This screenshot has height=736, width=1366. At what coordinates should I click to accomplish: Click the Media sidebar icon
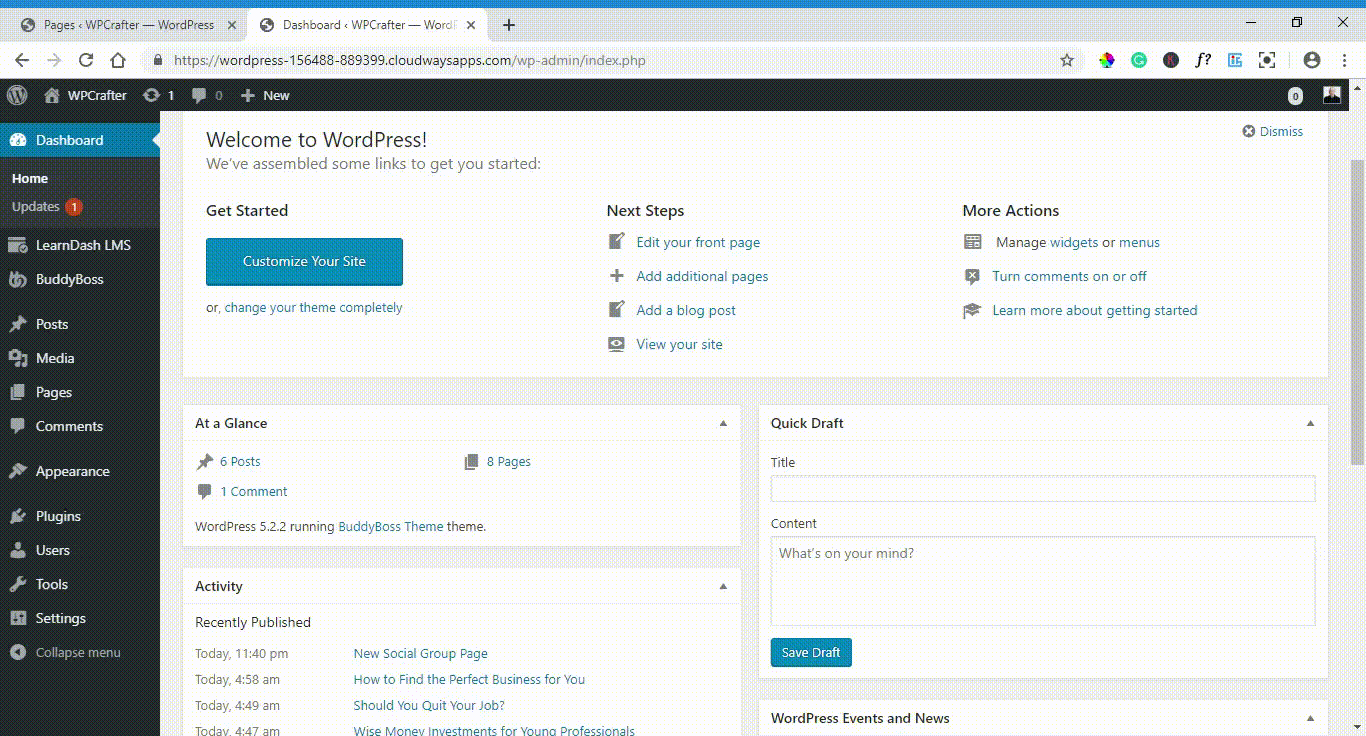(x=18, y=358)
